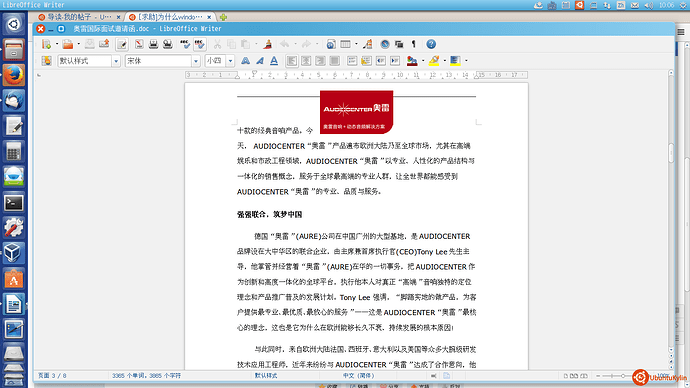Set paragraph Centered alignment
The height and width of the screenshot is (388, 690).
(x=306, y=61)
